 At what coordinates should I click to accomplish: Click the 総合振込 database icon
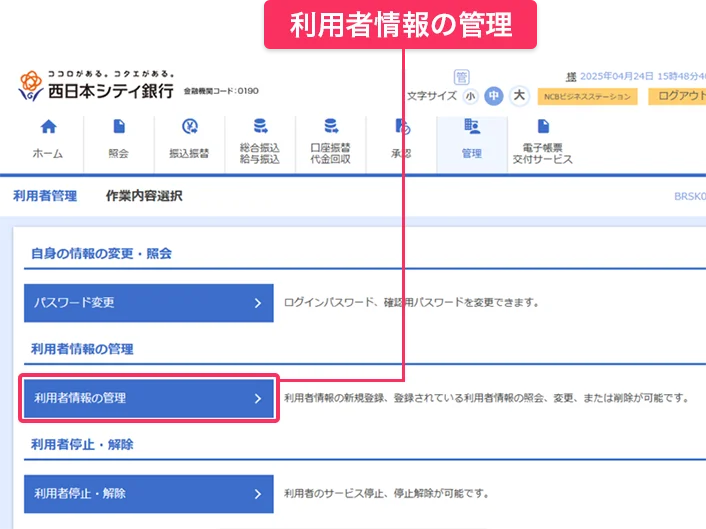click(x=260, y=126)
